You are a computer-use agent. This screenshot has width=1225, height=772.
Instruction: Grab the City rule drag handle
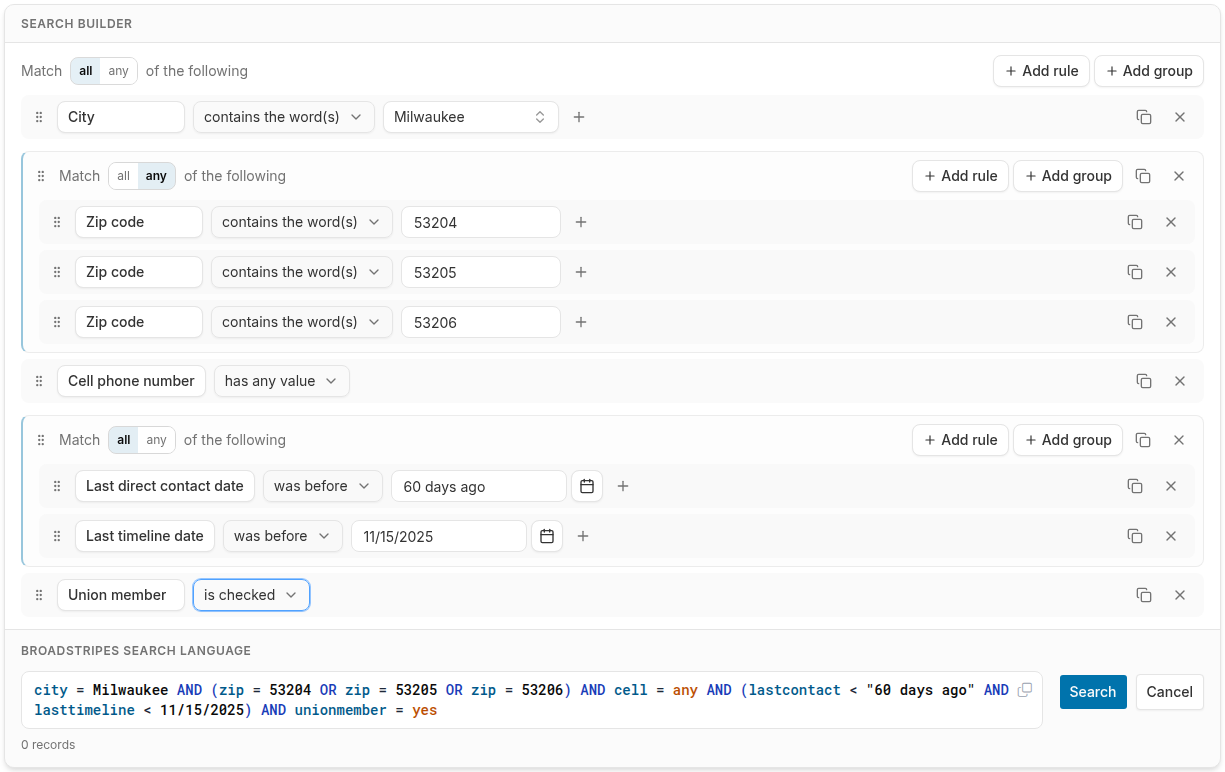pyautogui.click(x=39, y=117)
